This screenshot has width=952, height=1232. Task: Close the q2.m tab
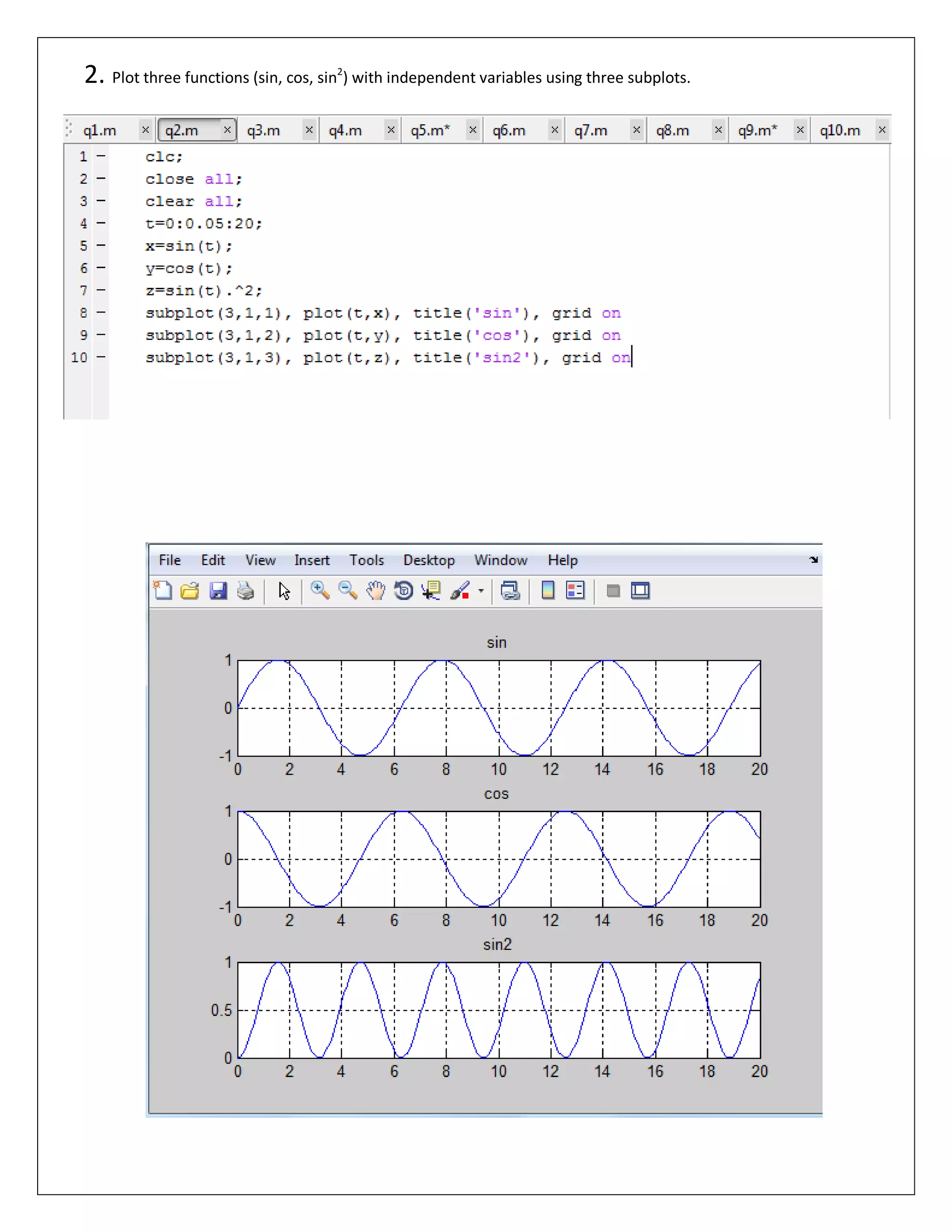click(x=227, y=130)
